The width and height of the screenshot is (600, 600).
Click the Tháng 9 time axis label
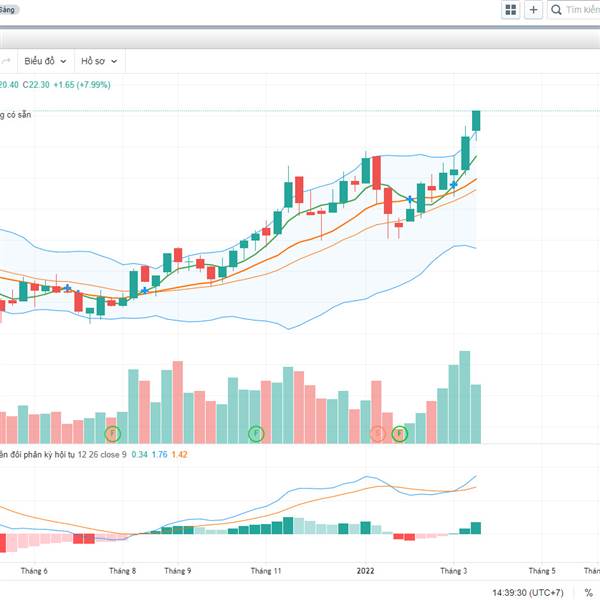point(178,571)
